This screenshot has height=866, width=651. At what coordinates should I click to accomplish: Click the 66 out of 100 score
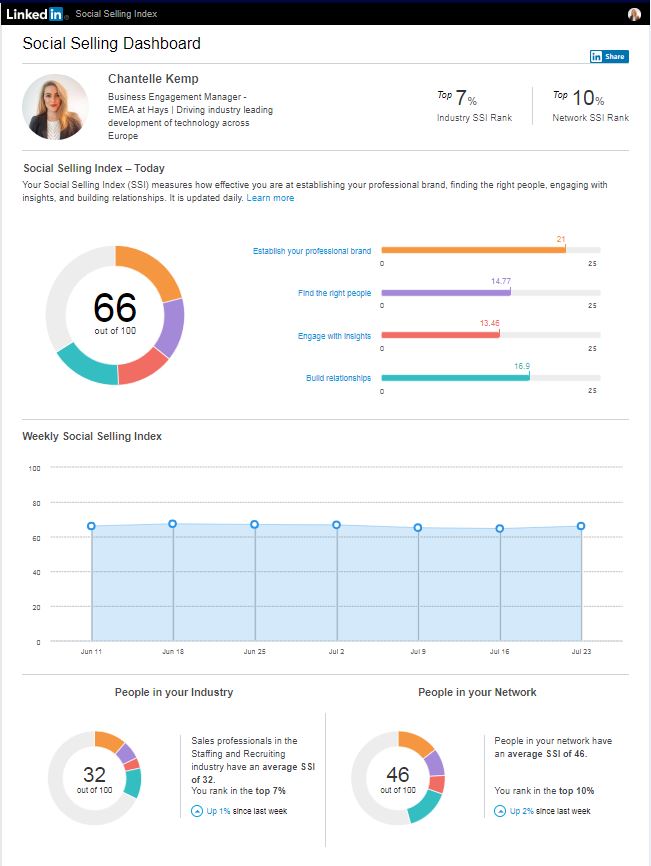tap(115, 314)
